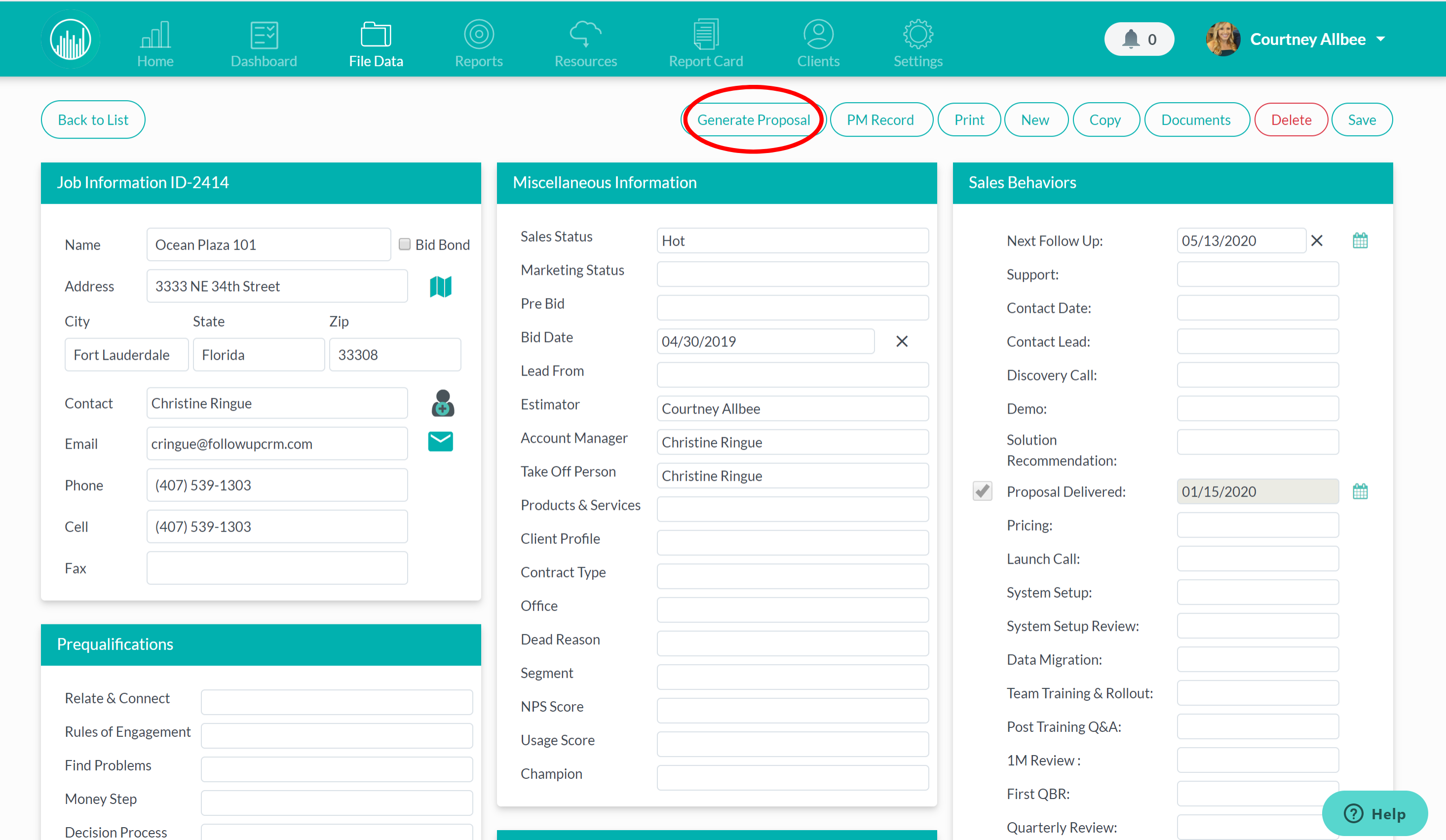The height and width of the screenshot is (840, 1446).
Task: Expand the Courtney Allbee user menu arrow
Action: point(1380,39)
